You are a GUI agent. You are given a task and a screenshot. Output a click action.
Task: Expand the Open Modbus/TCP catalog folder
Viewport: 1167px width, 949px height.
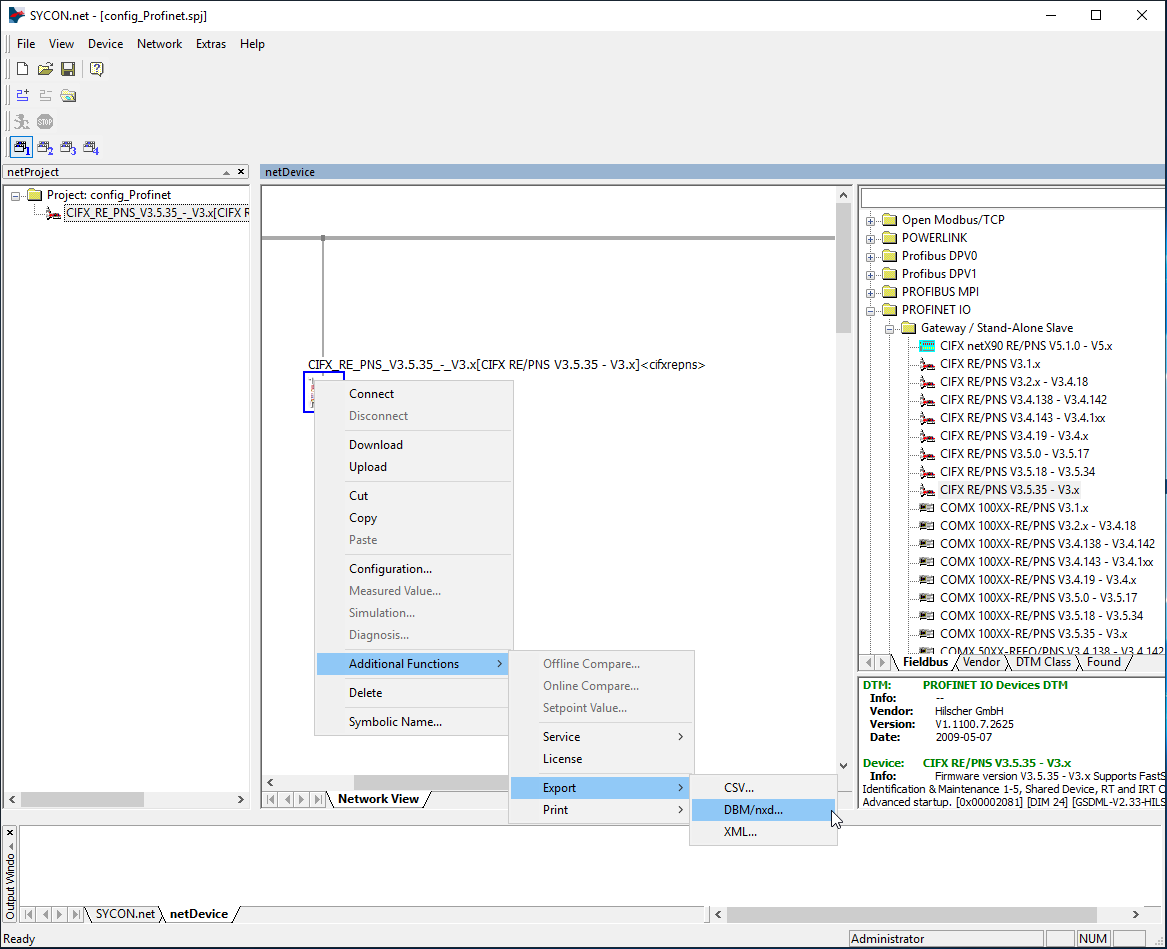[871, 220]
